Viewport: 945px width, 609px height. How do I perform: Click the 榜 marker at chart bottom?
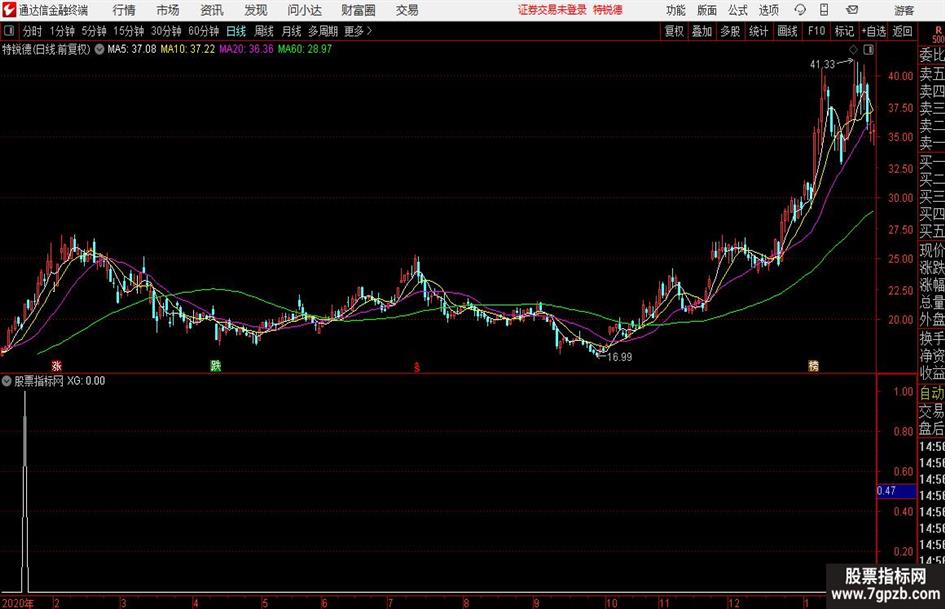814,365
